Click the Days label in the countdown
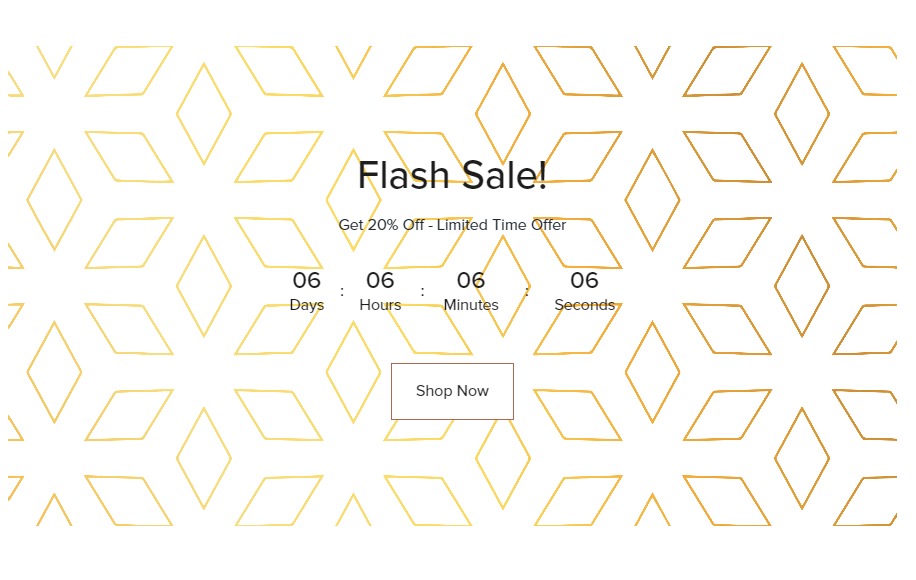Screen dimensions: 916x580 307,305
